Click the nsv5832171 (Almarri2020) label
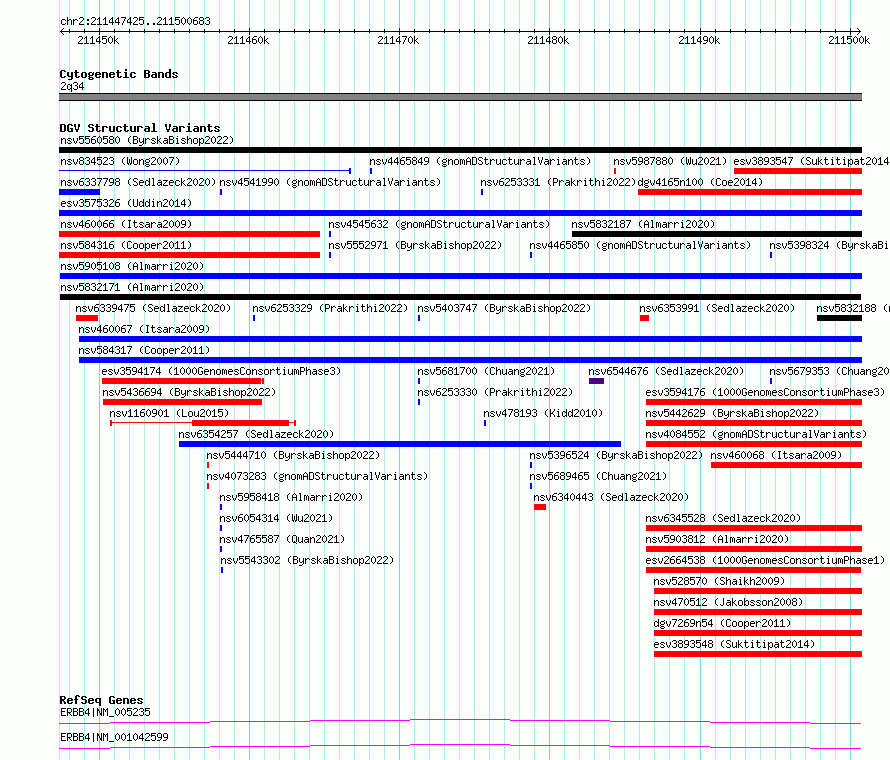Viewport: 890px width, 760px height. click(132, 287)
